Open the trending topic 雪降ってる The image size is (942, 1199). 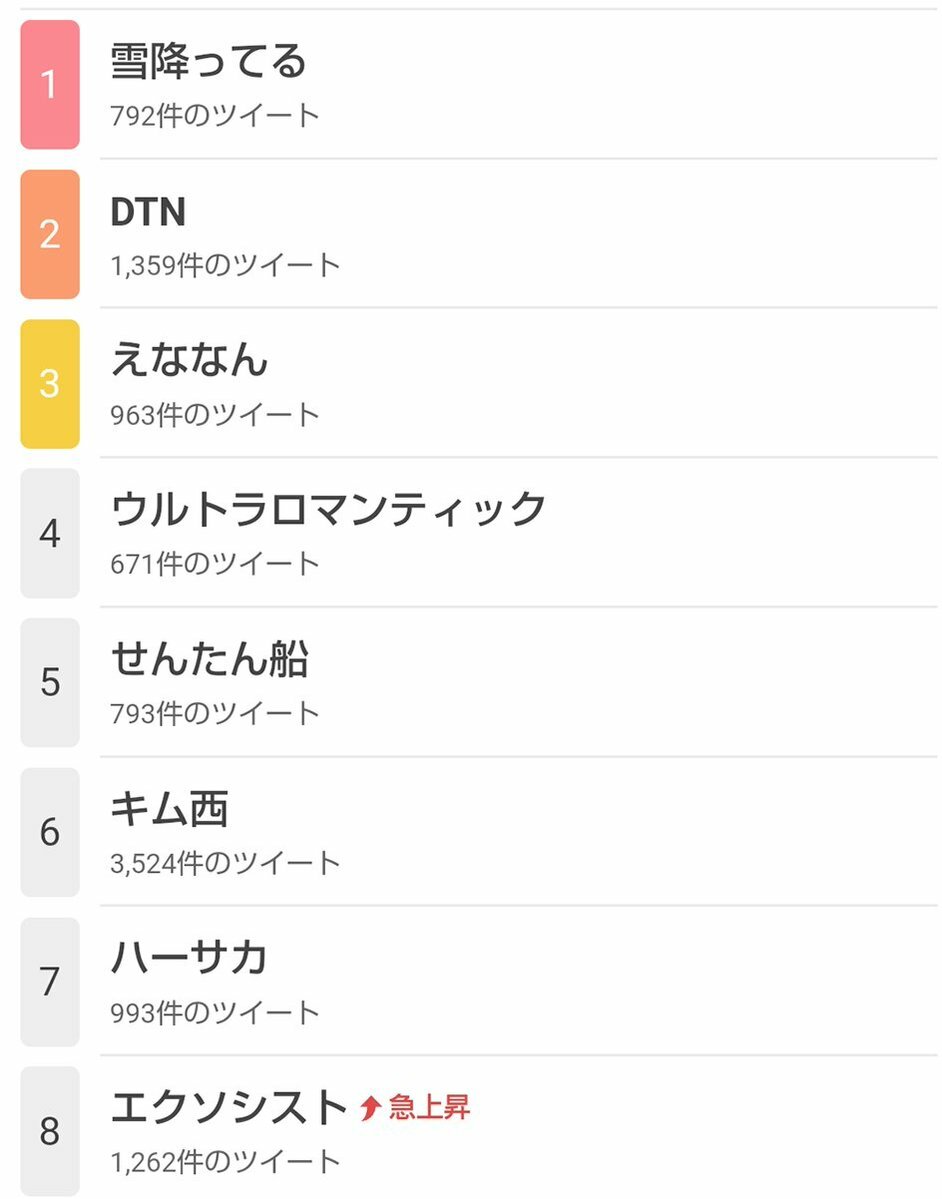(208, 62)
